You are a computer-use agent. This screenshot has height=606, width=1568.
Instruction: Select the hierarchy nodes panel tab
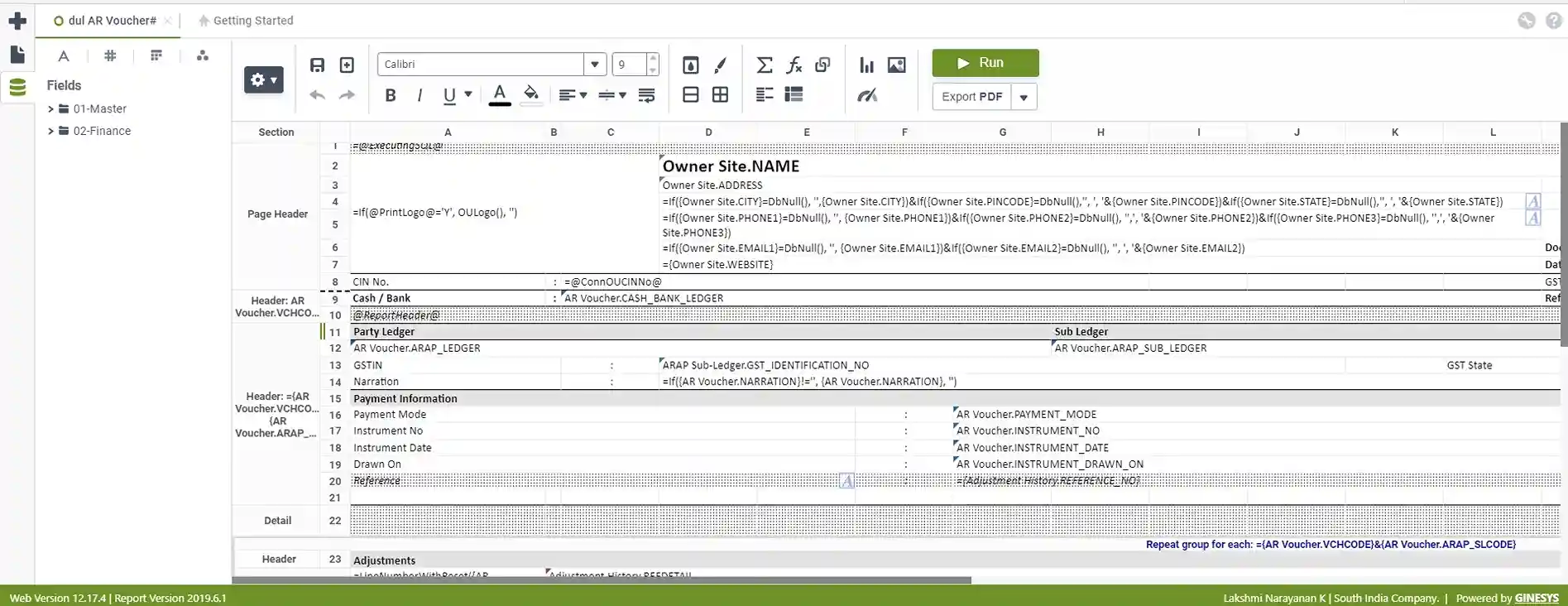click(x=203, y=55)
